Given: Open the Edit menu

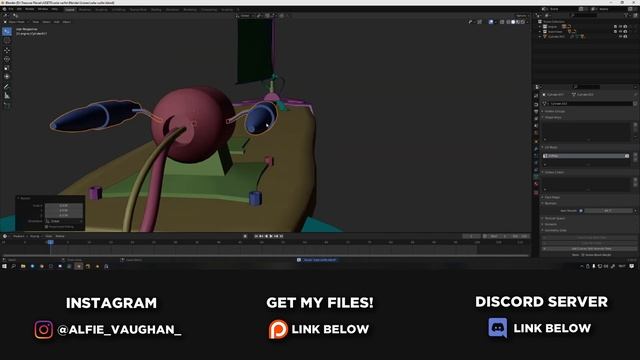Looking at the screenshot, I should (x=19, y=9).
